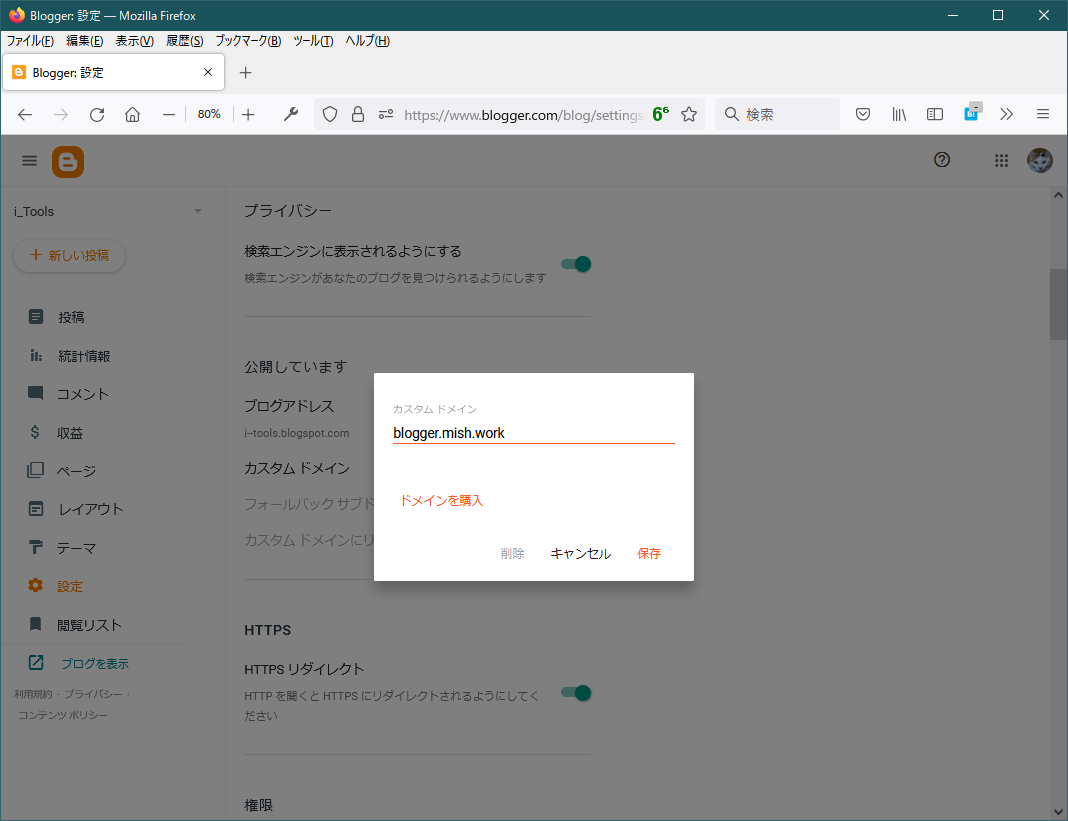
Task: Open the Library bookshelf icon
Action: pos(899,114)
